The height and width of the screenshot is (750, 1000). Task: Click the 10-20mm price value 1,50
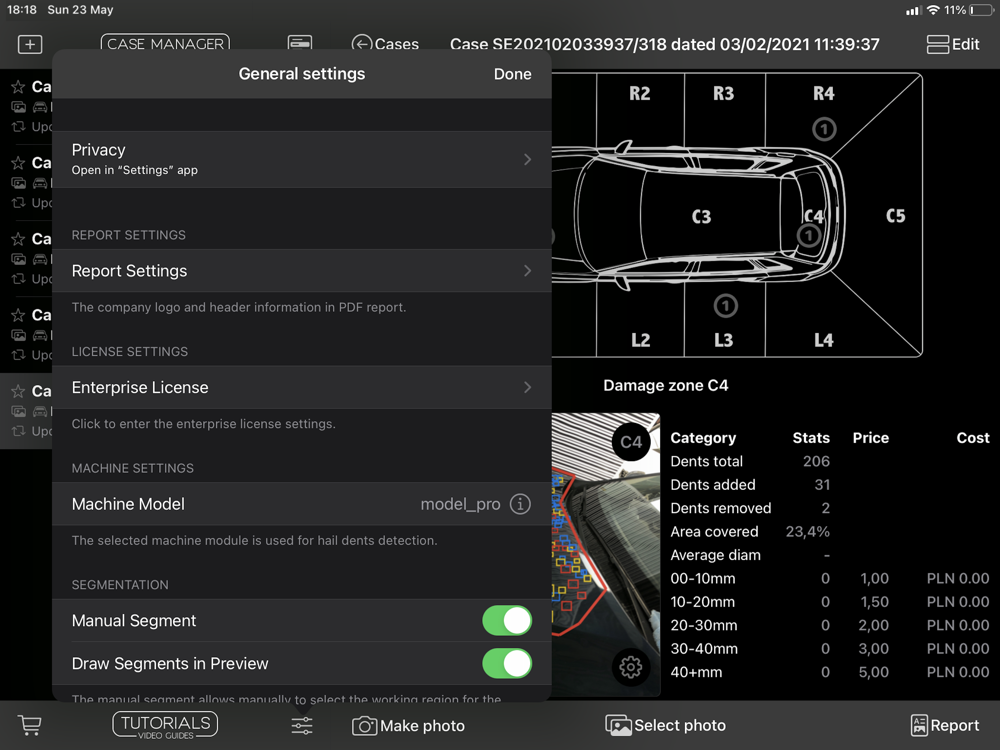pyautogui.click(x=874, y=602)
